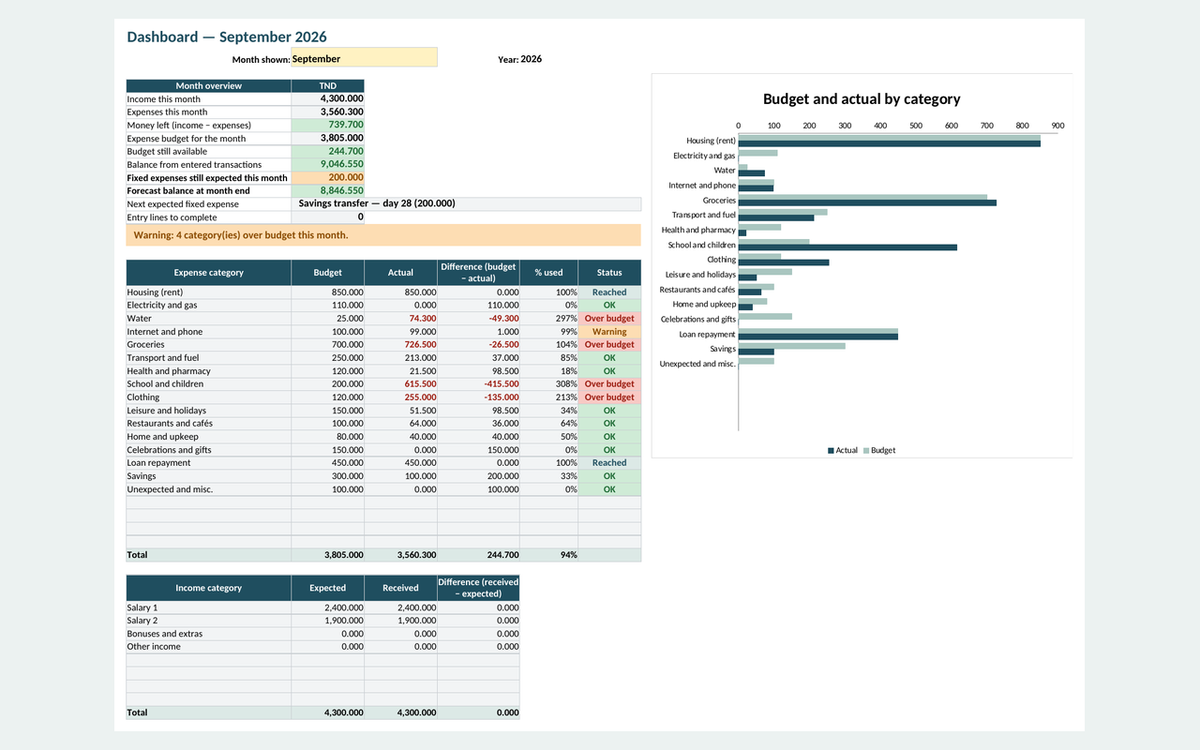
Task: Click the Savings transfer — day 28 cell
Action: coord(466,203)
